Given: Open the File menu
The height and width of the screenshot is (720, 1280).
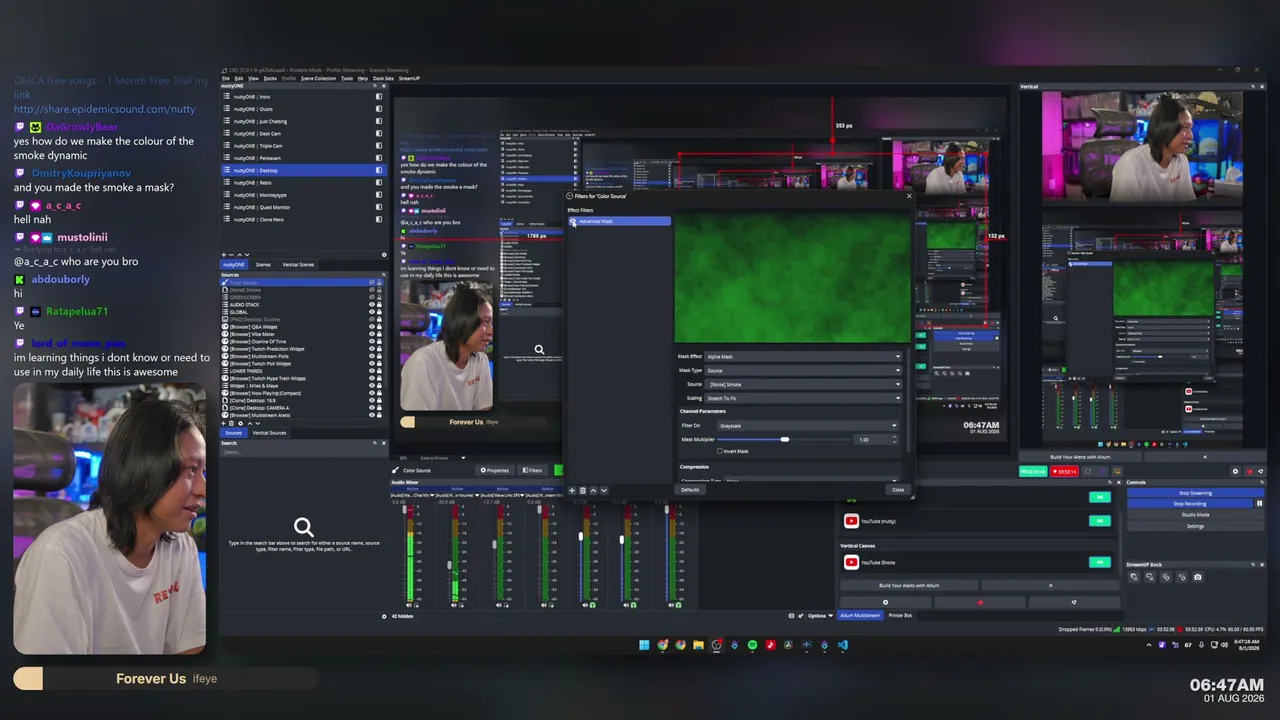Looking at the screenshot, I should [x=226, y=78].
